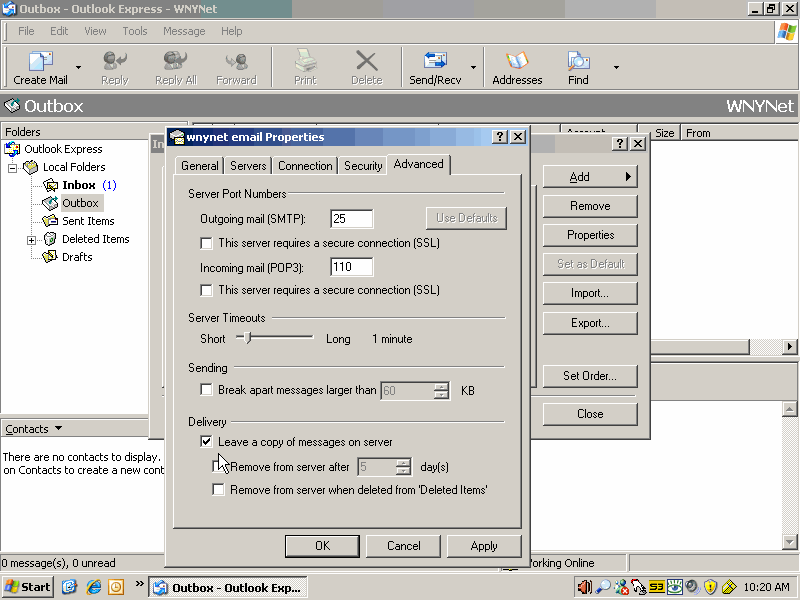Viewport: 800px width, 600px height.
Task: Click the Create Mail toolbar icon
Action: point(40,61)
